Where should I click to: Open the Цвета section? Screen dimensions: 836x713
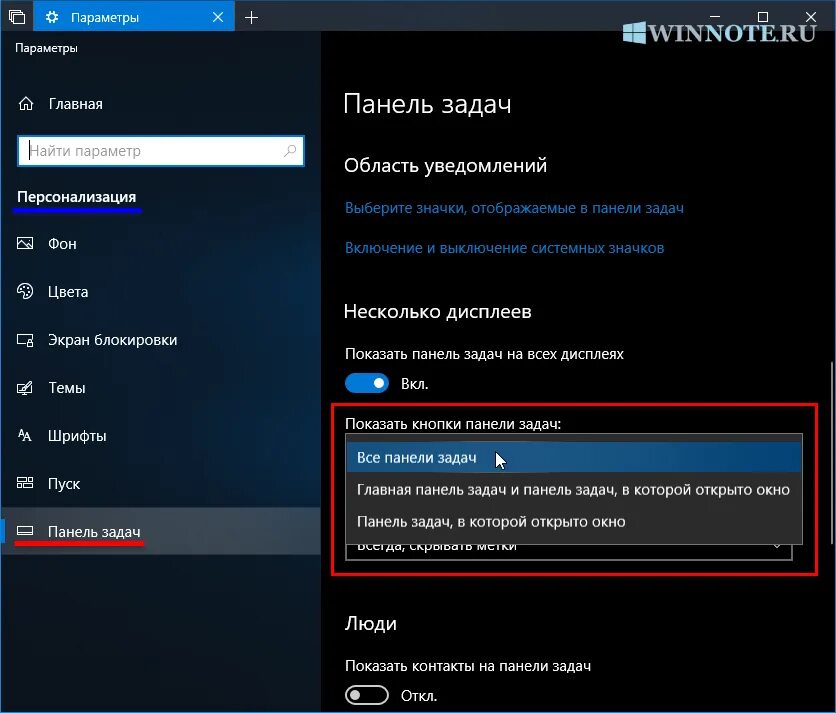pos(160,292)
